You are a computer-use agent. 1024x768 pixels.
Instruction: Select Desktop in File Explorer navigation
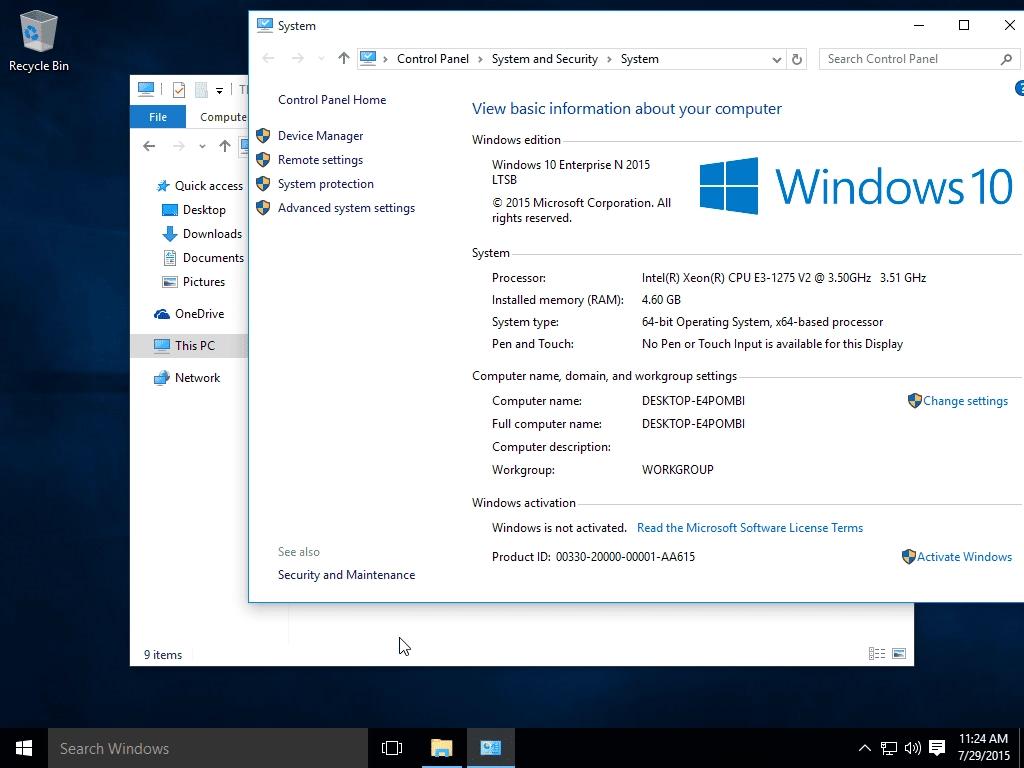tap(204, 210)
